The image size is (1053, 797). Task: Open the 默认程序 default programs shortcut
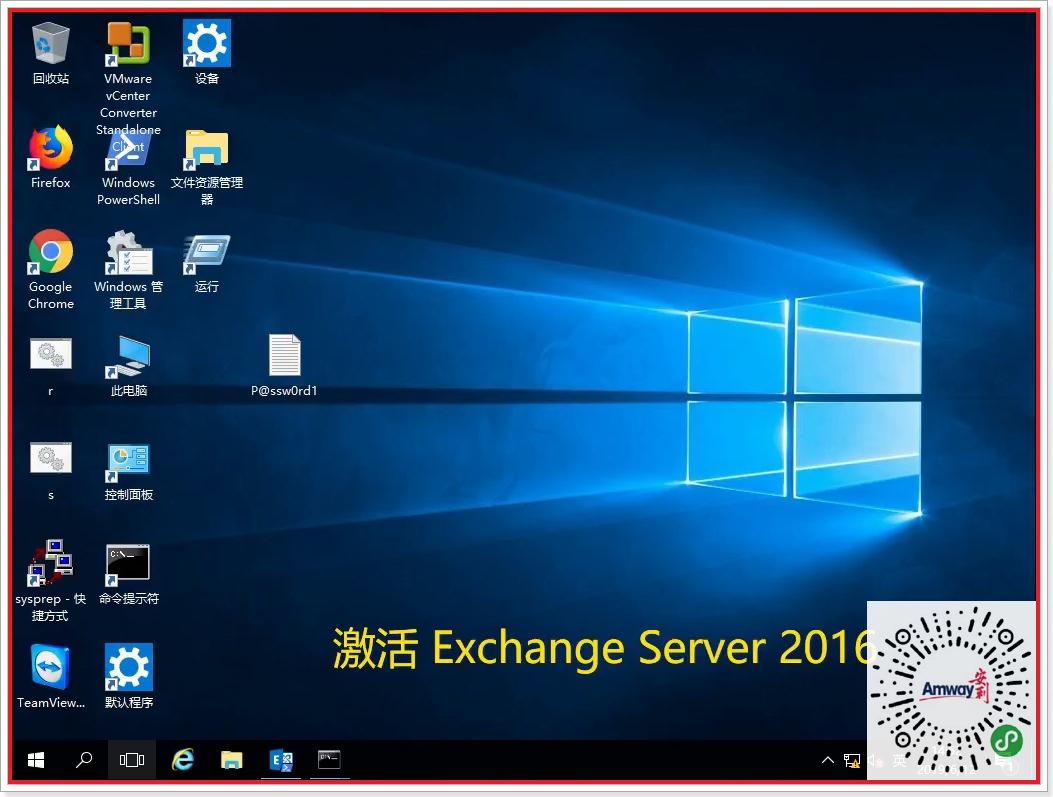[x=128, y=677]
